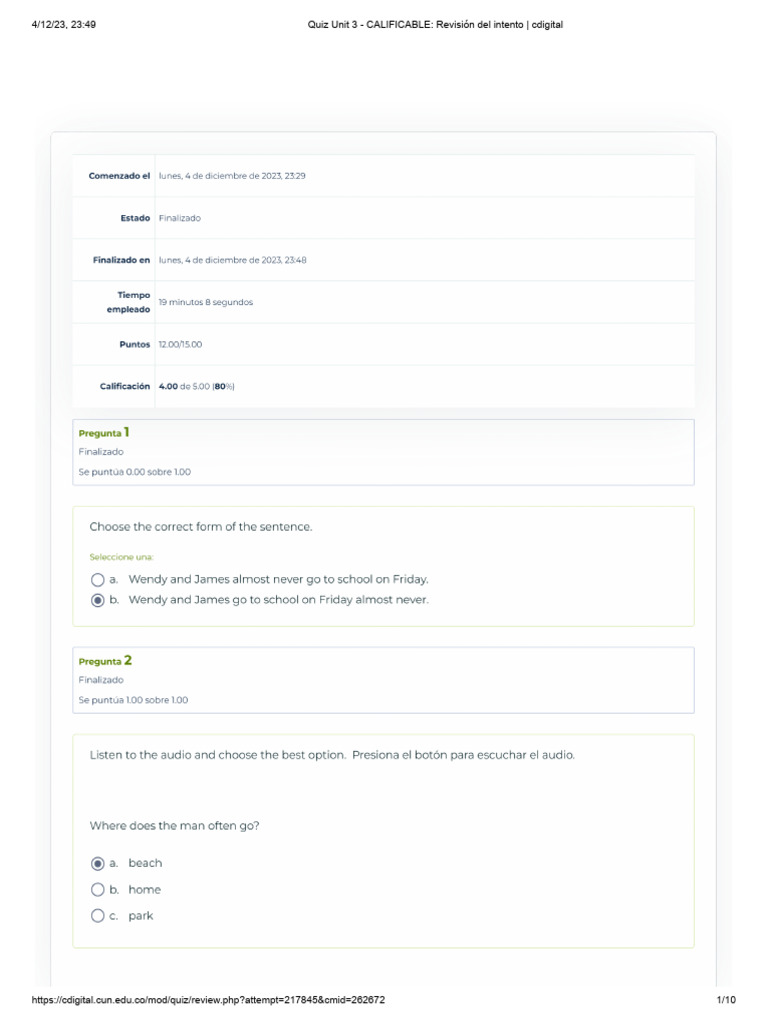Open the cdigital.cun.edu.co review URL
The height and width of the screenshot is (1024, 768).
pyautogui.click(x=209, y=1000)
